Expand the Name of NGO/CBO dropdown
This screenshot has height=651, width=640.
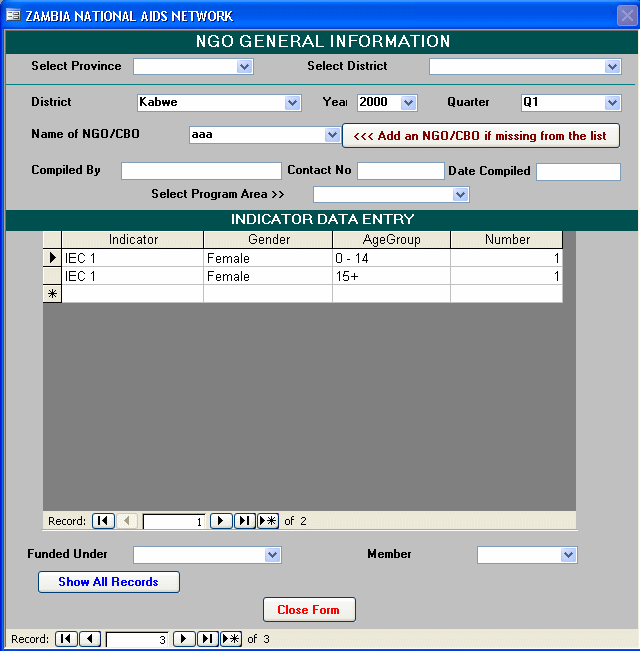coord(332,135)
